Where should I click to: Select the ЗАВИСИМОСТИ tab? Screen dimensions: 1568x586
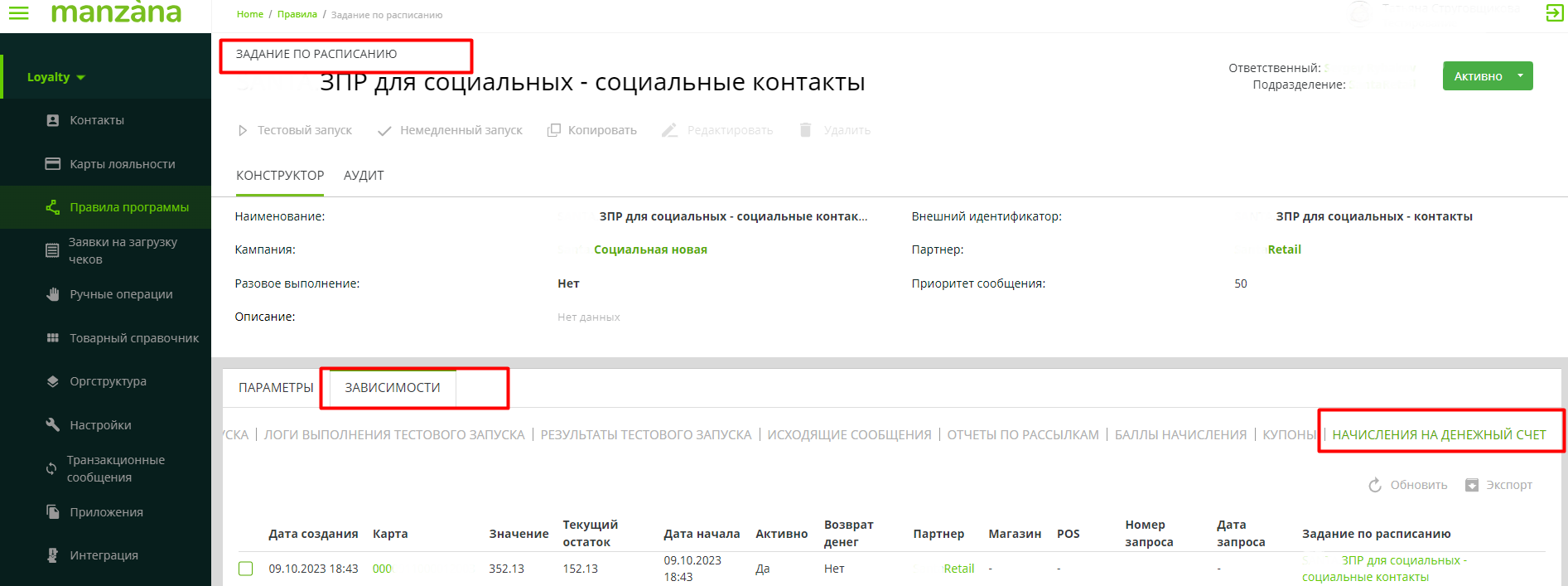[x=393, y=388]
